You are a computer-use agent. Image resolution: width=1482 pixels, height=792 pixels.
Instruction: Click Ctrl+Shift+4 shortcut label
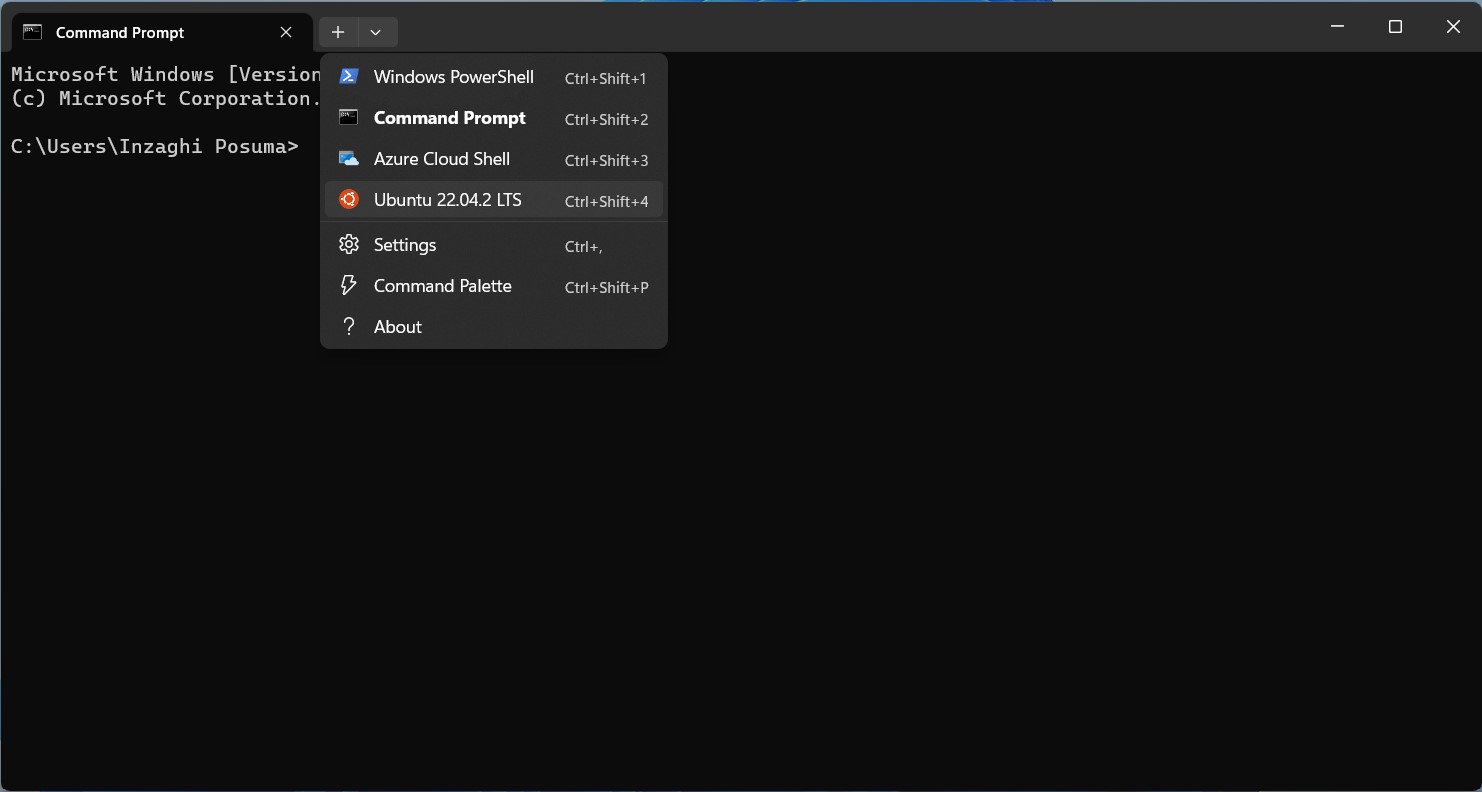606,202
